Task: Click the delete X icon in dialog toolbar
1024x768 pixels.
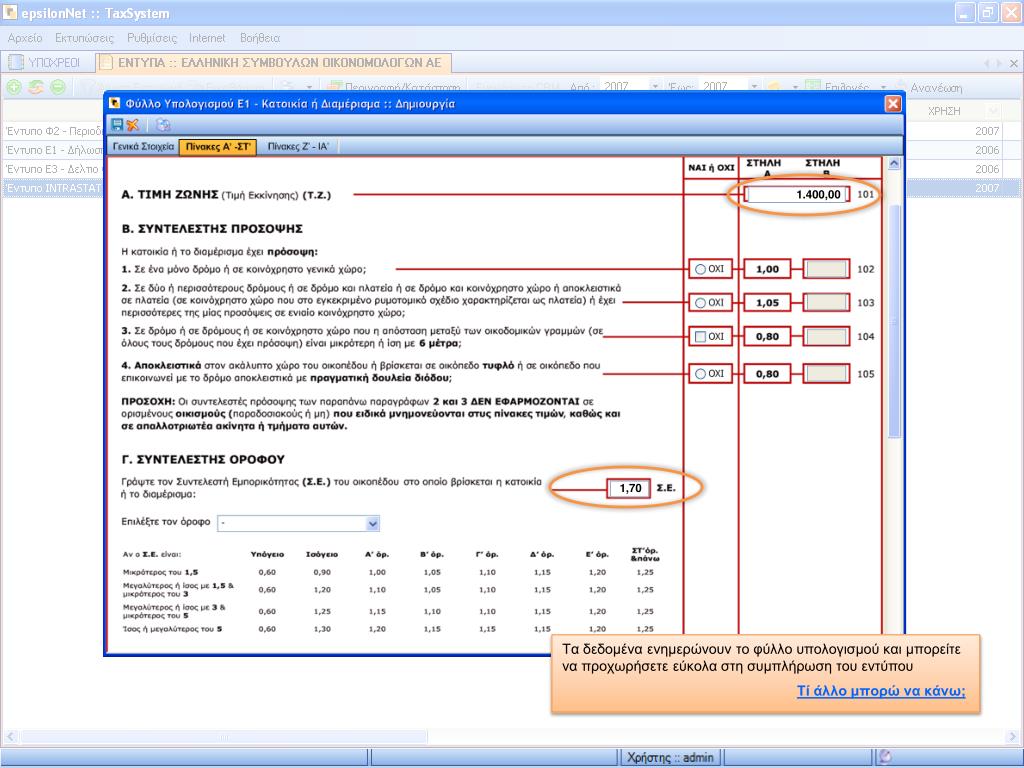Action: click(133, 125)
